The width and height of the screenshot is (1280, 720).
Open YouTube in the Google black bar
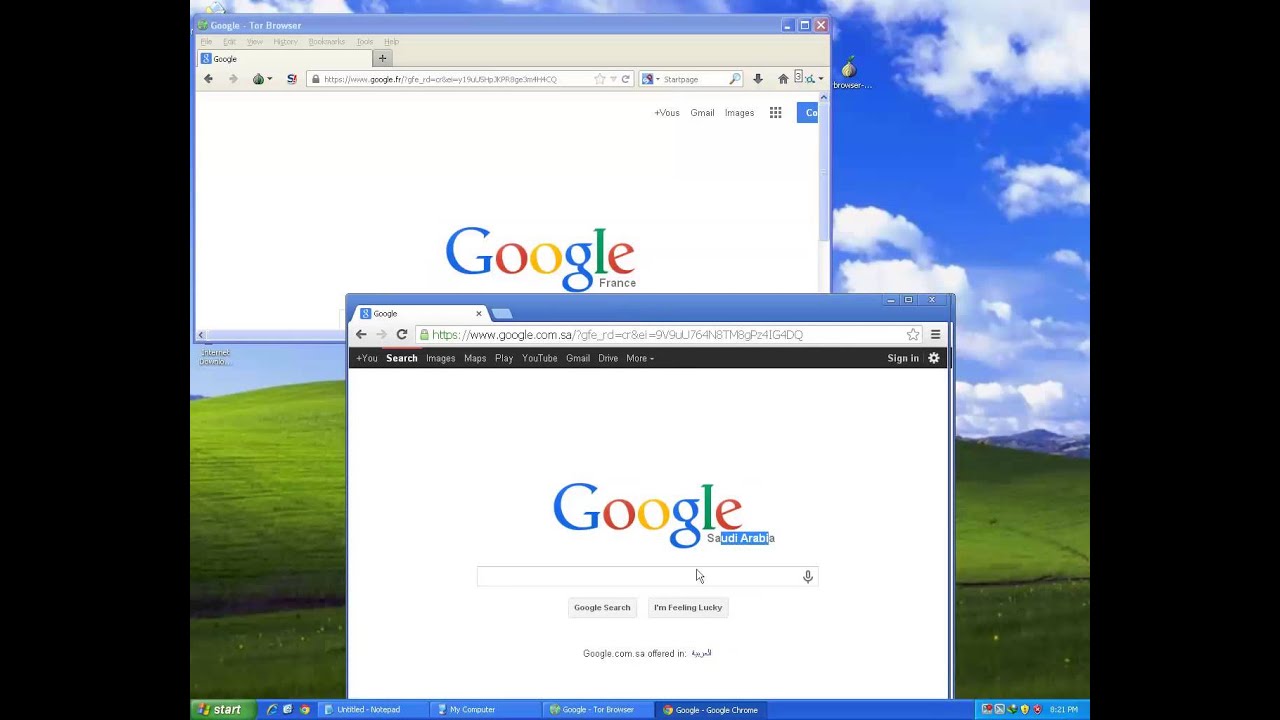point(540,358)
